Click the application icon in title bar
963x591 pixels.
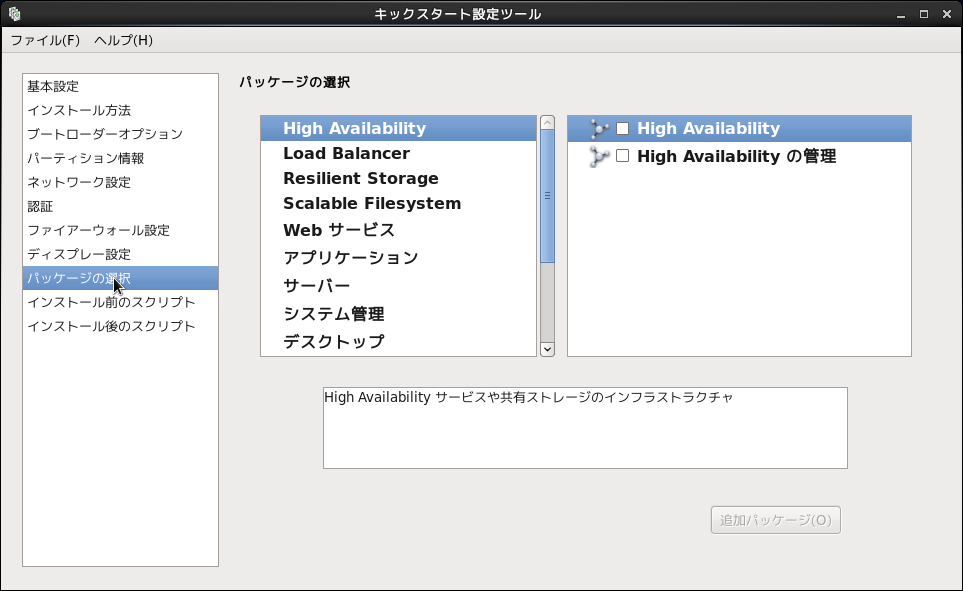(14, 14)
